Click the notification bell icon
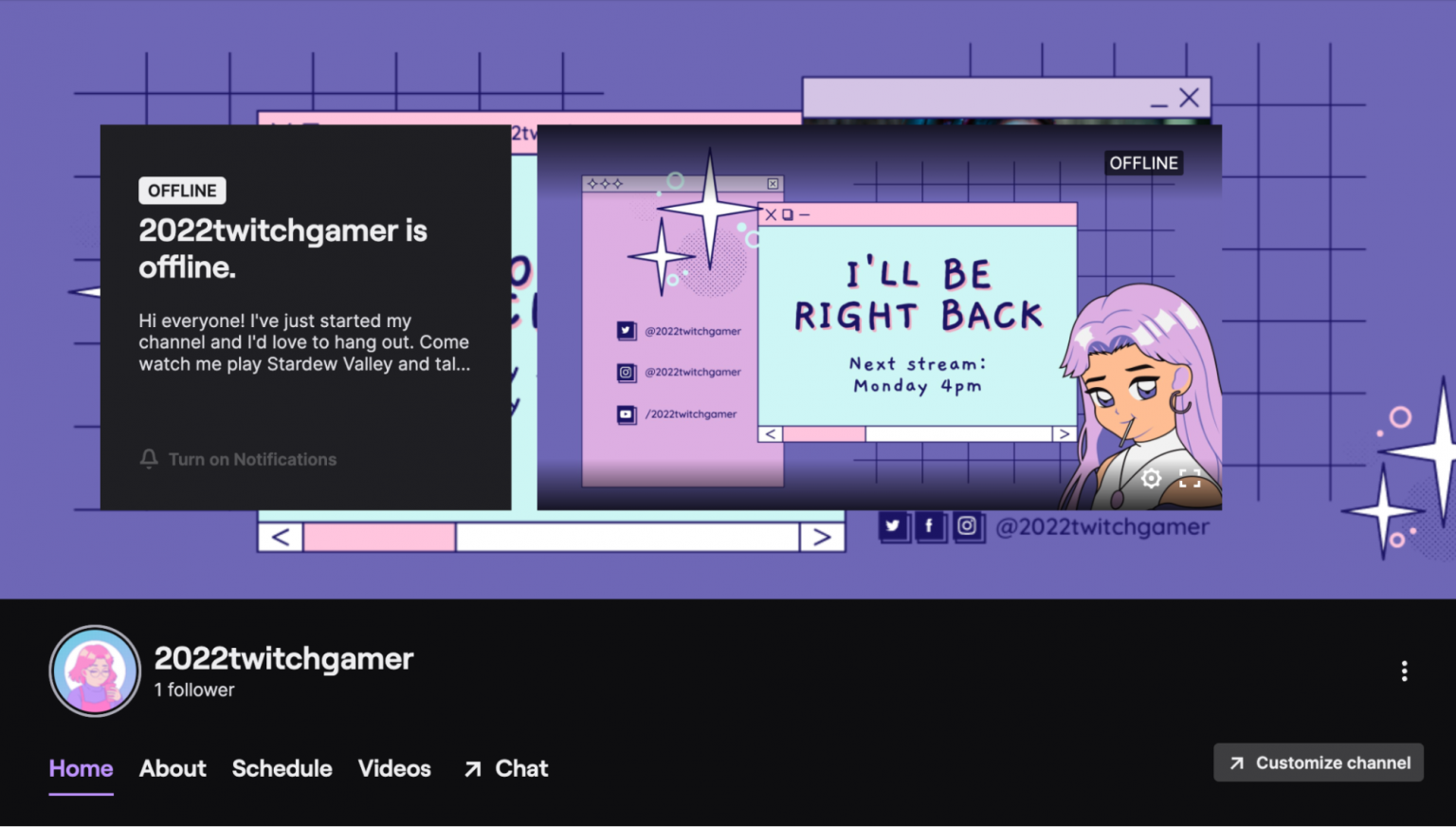Screen dimensions: 1456x827 148,459
